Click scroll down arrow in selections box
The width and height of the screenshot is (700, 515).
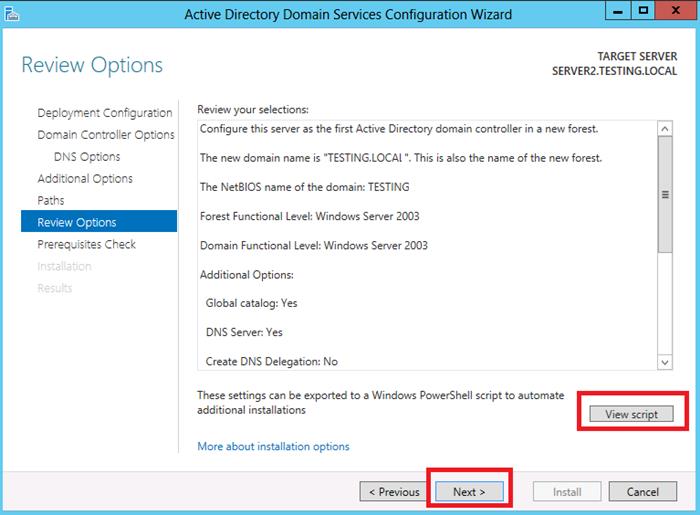tap(665, 362)
